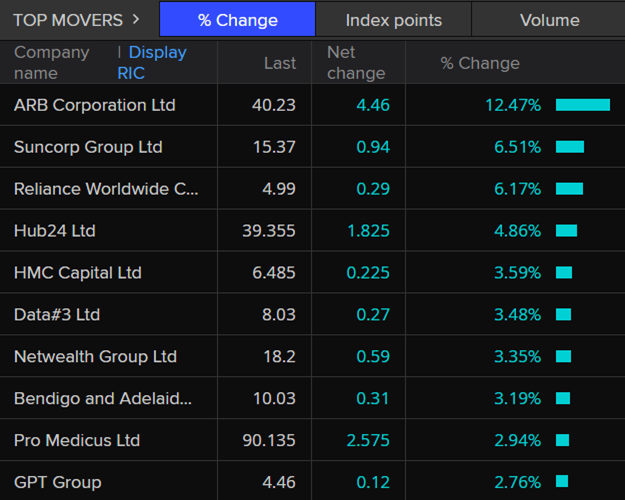This screenshot has height=500, width=625.
Task: Click the 3.35% change value
Action: point(517,356)
